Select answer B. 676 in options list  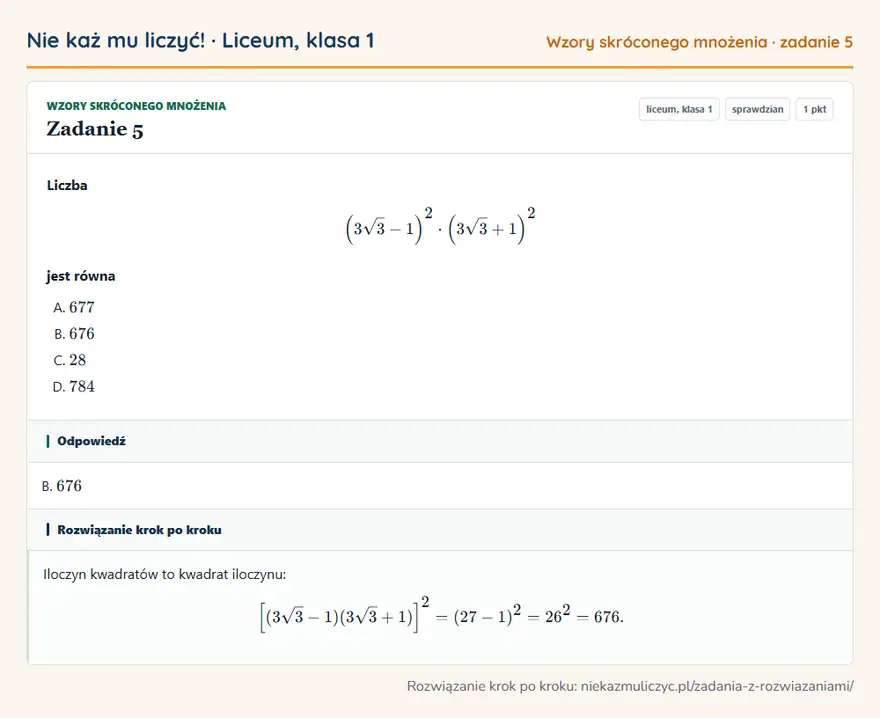74,334
